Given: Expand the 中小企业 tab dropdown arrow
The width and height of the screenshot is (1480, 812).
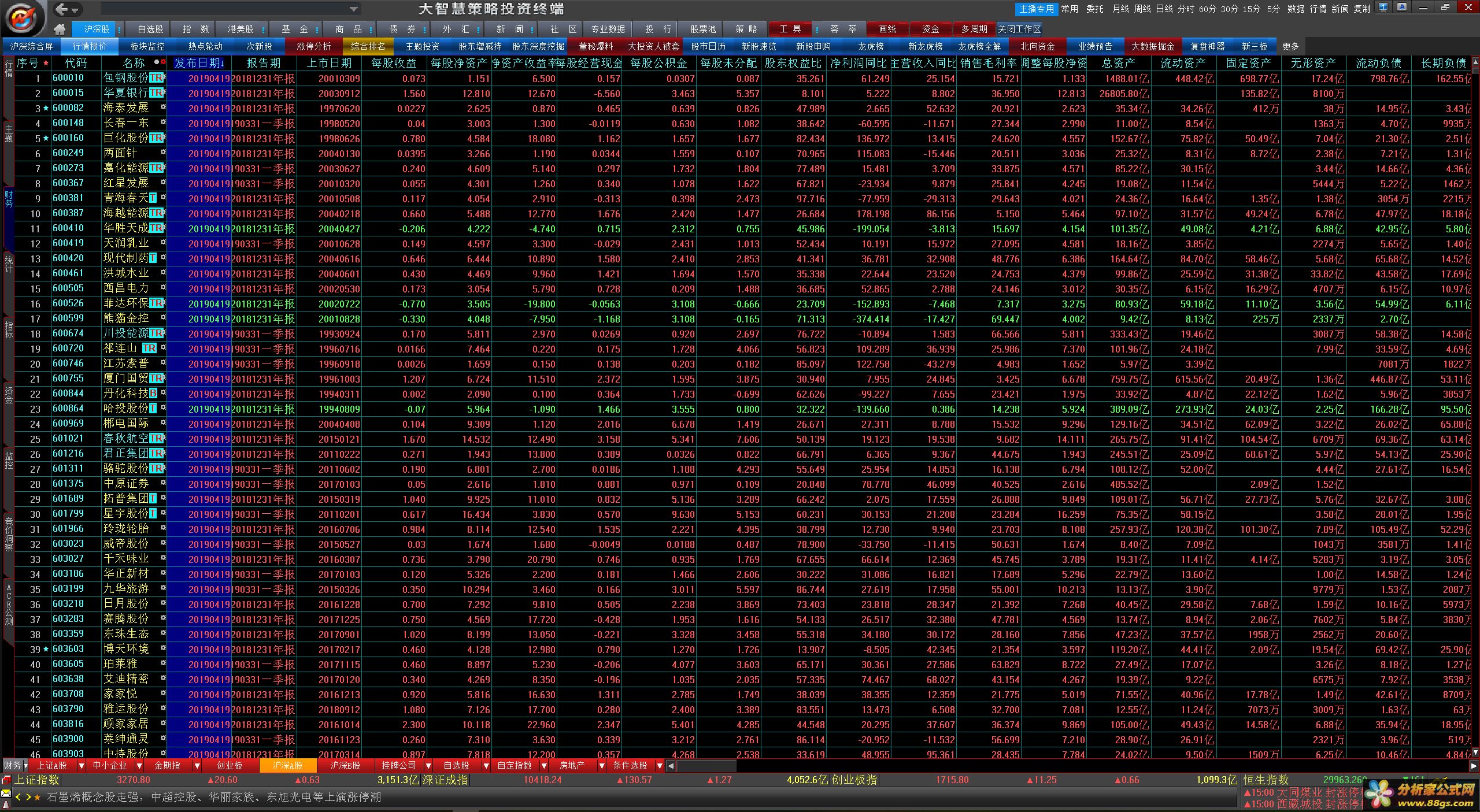Looking at the screenshot, I should [x=139, y=765].
